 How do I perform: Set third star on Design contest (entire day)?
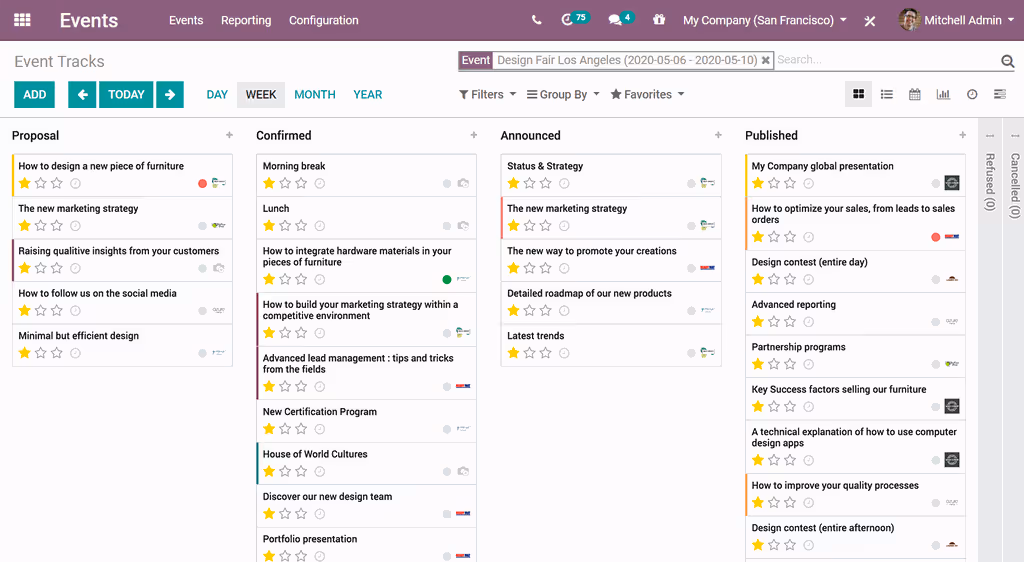tap(790, 279)
